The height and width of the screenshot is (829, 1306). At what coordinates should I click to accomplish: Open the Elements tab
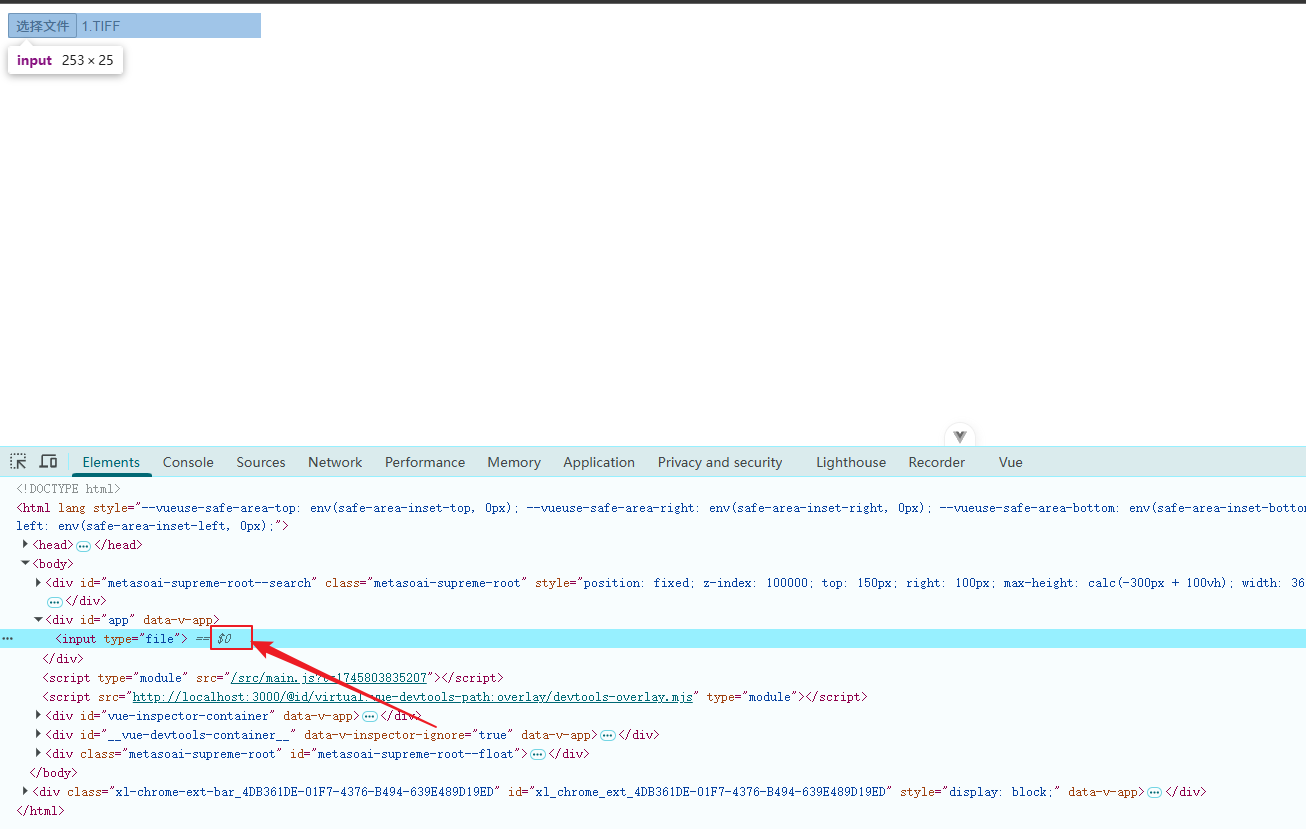111,462
